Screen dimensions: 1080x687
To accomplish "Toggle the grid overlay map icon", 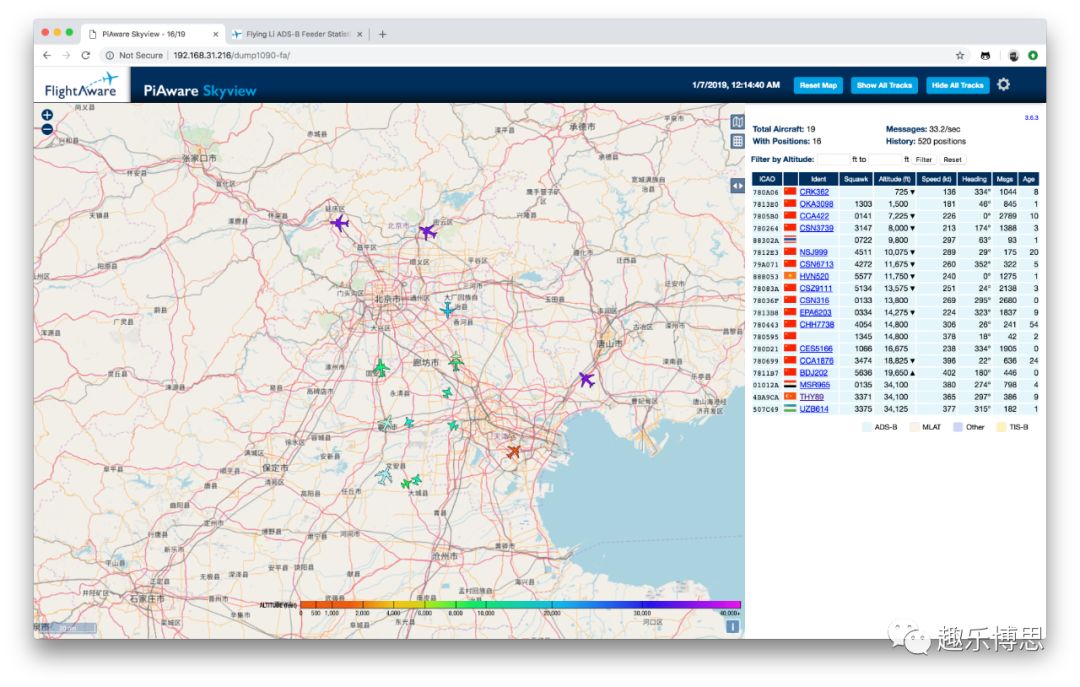I will pos(737,141).
